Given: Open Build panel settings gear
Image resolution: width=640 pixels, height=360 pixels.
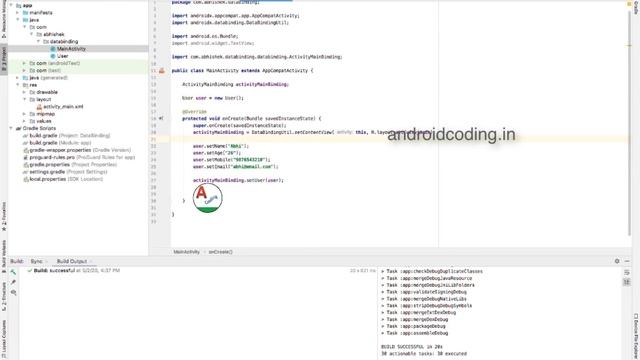Looking at the screenshot, I should (617, 261).
